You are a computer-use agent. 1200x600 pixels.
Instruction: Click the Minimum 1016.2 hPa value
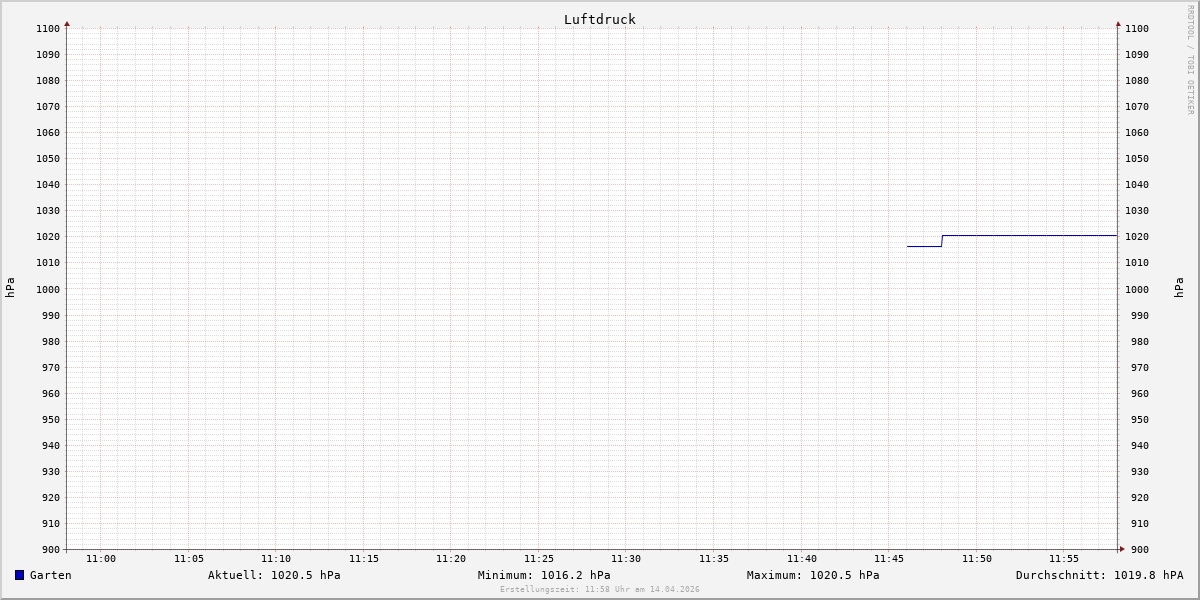(544, 575)
